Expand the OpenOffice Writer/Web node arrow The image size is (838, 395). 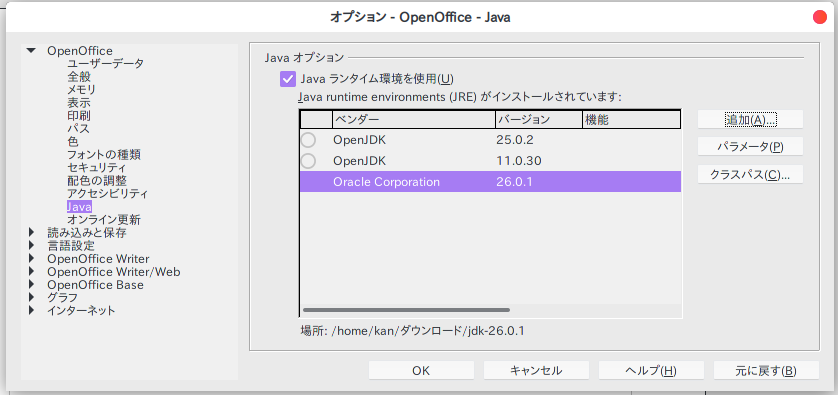(31, 272)
